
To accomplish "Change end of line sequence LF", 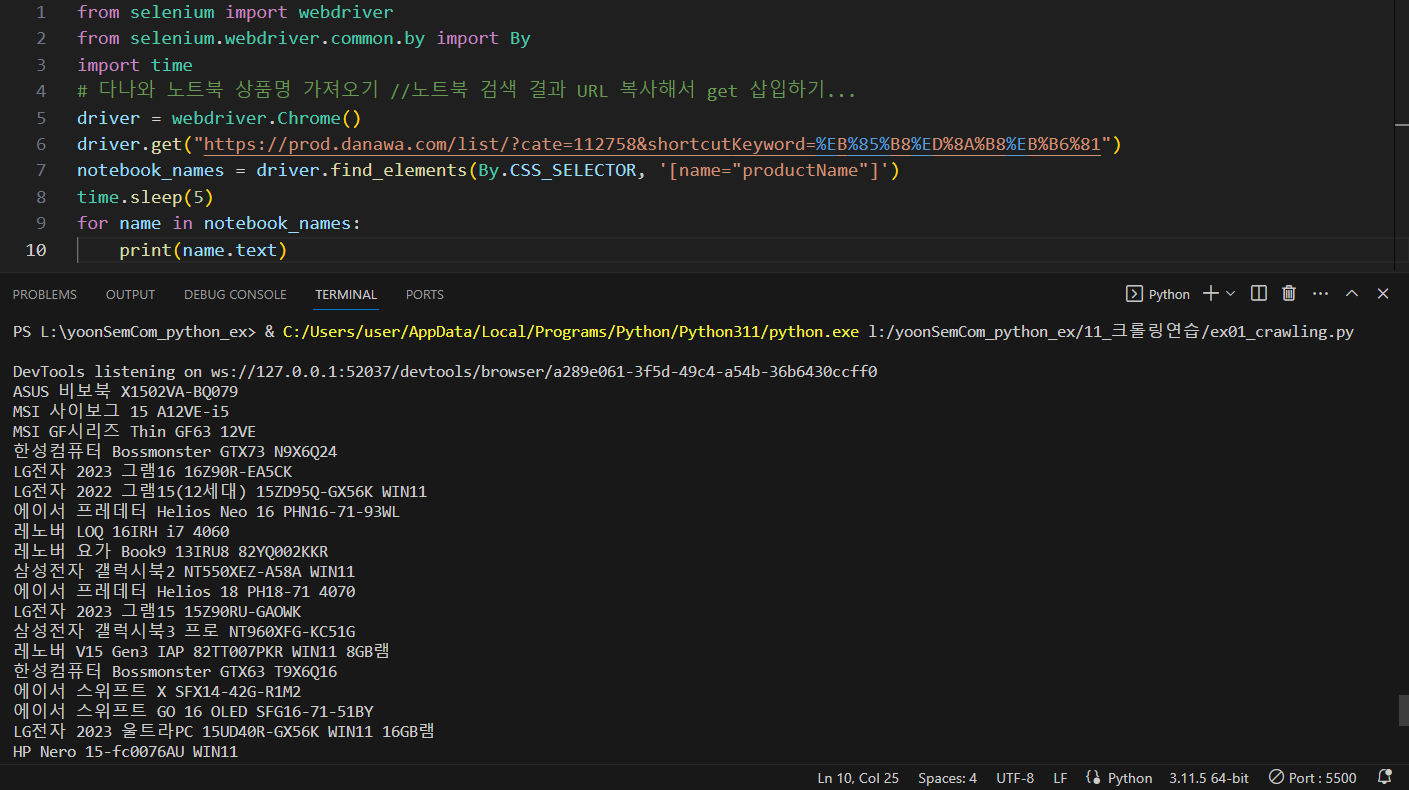I will [1060, 778].
